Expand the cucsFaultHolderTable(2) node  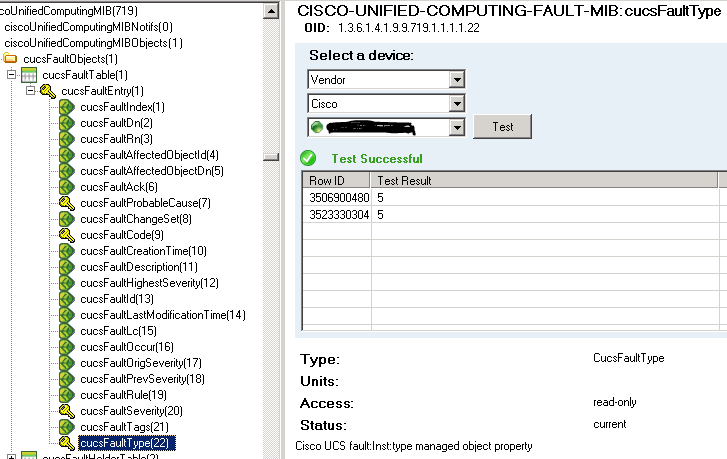(x=12, y=457)
